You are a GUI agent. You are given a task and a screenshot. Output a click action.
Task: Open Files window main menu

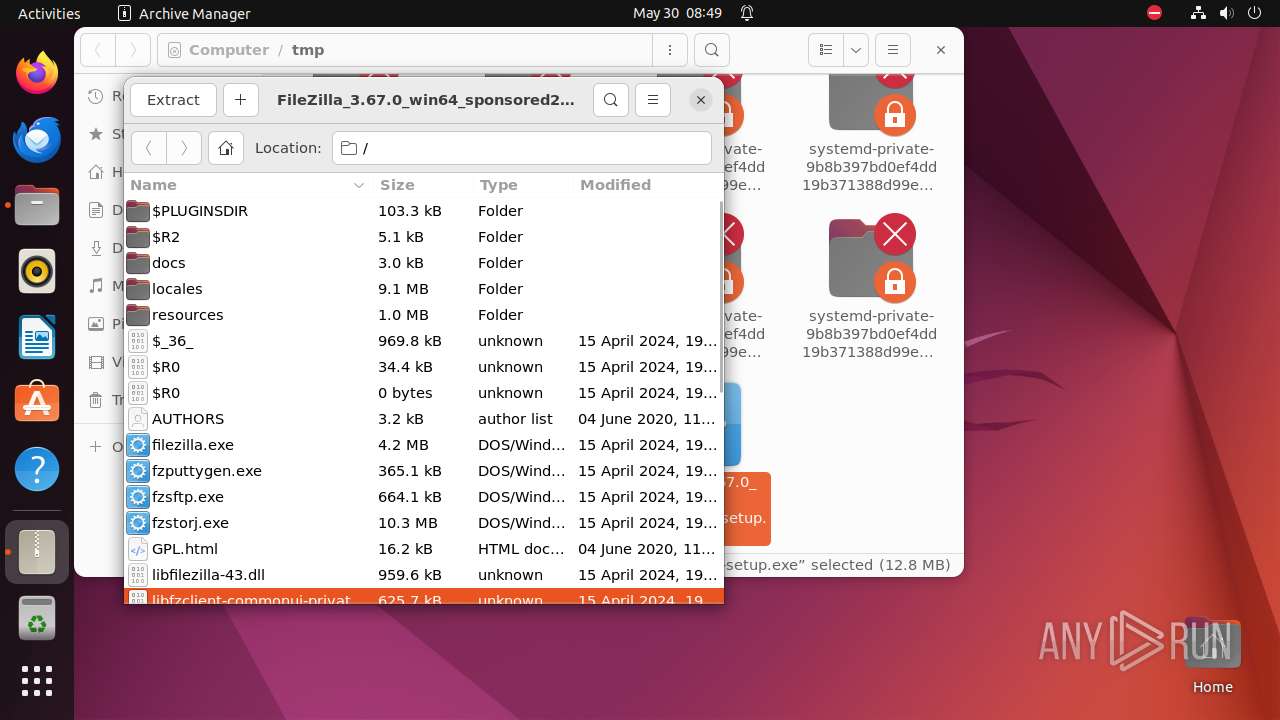click(x=893, y=50)
